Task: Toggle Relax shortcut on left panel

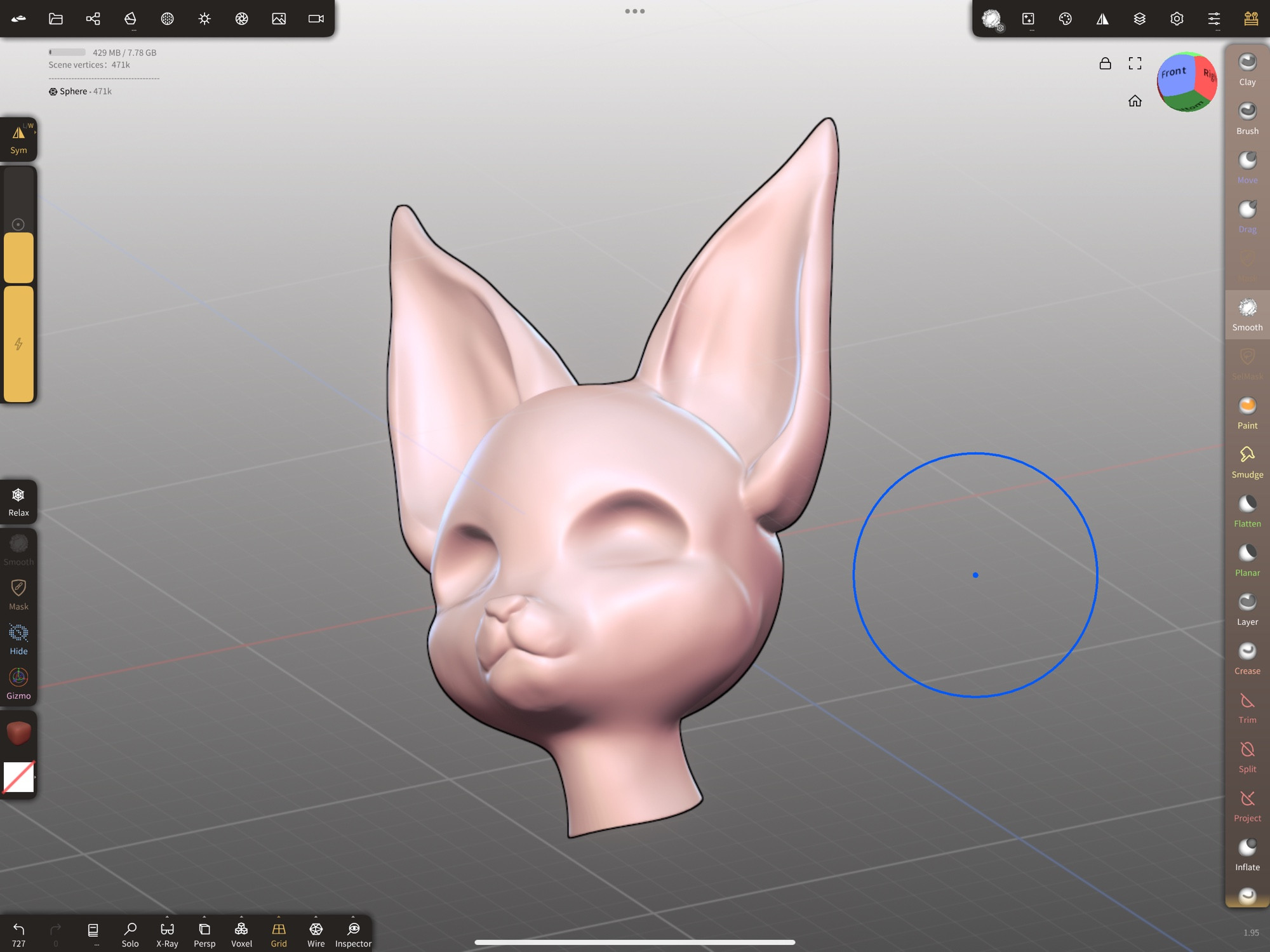Action: 18,502
